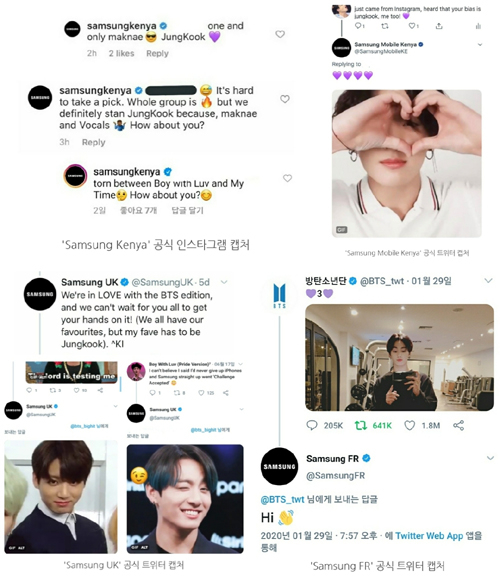
Task: Reply to the 2h samsungkenya comment
Action: (157, 54)
